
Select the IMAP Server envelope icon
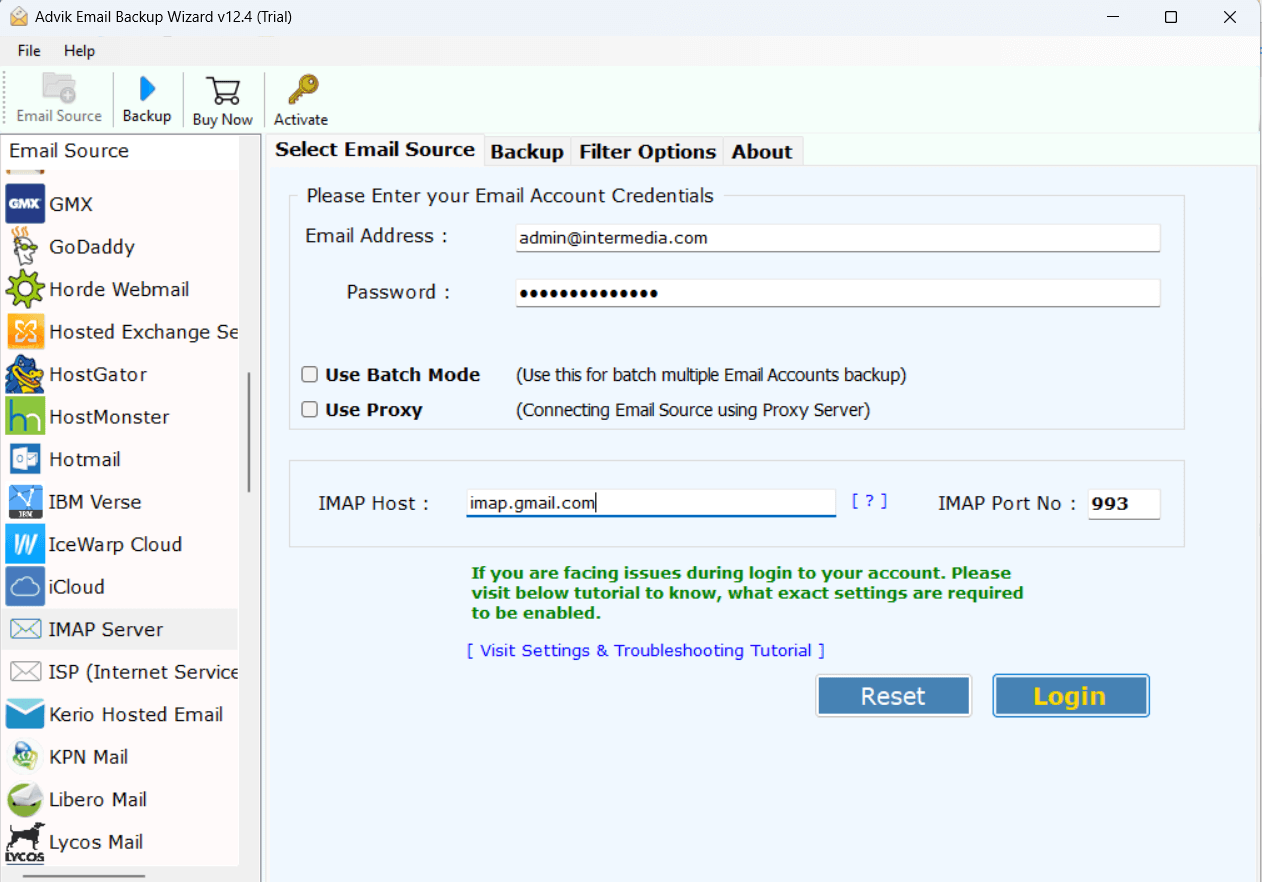pyautogui.click(x=25, y=629)
